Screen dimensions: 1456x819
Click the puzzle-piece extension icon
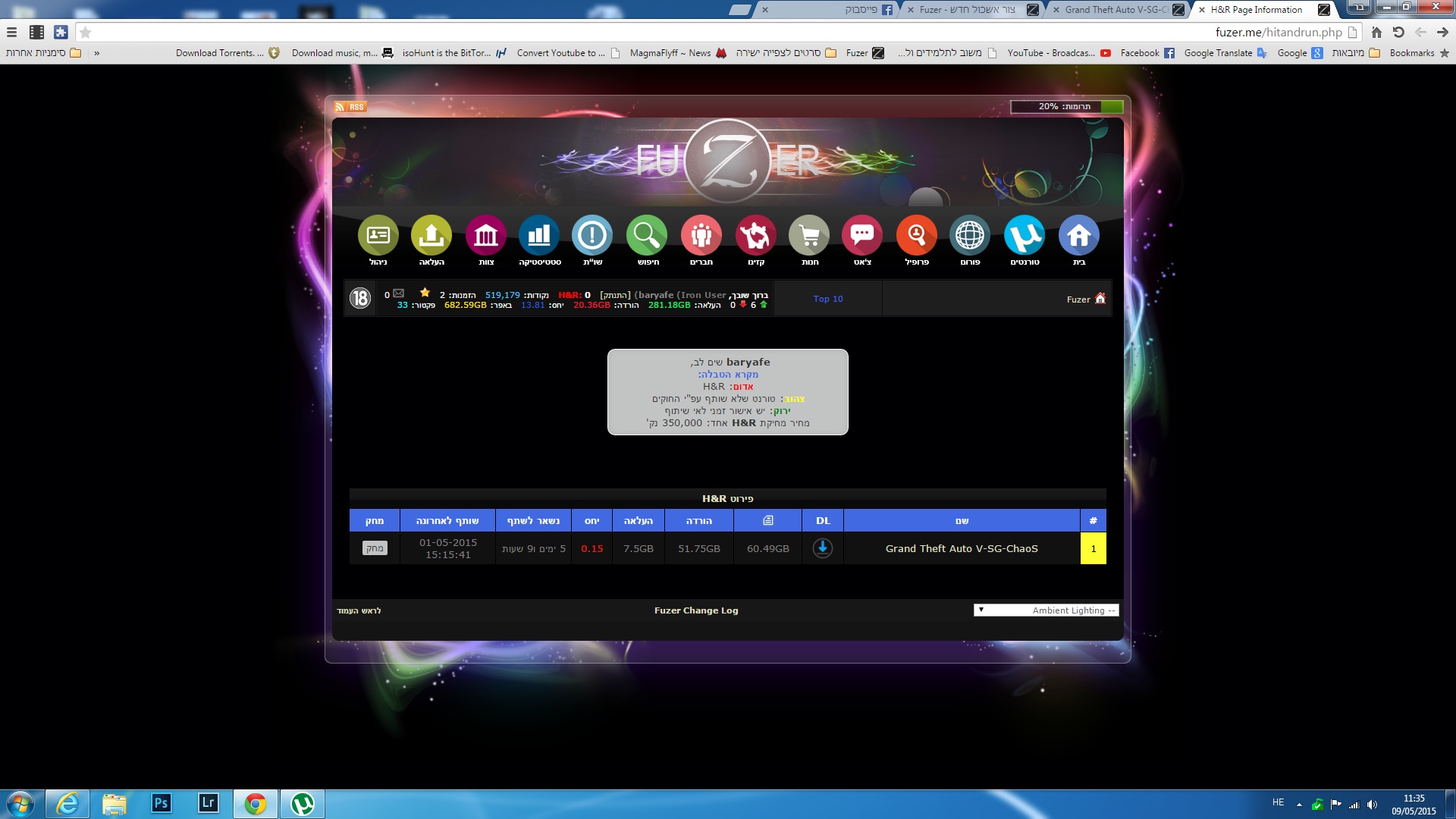(61, 32)
